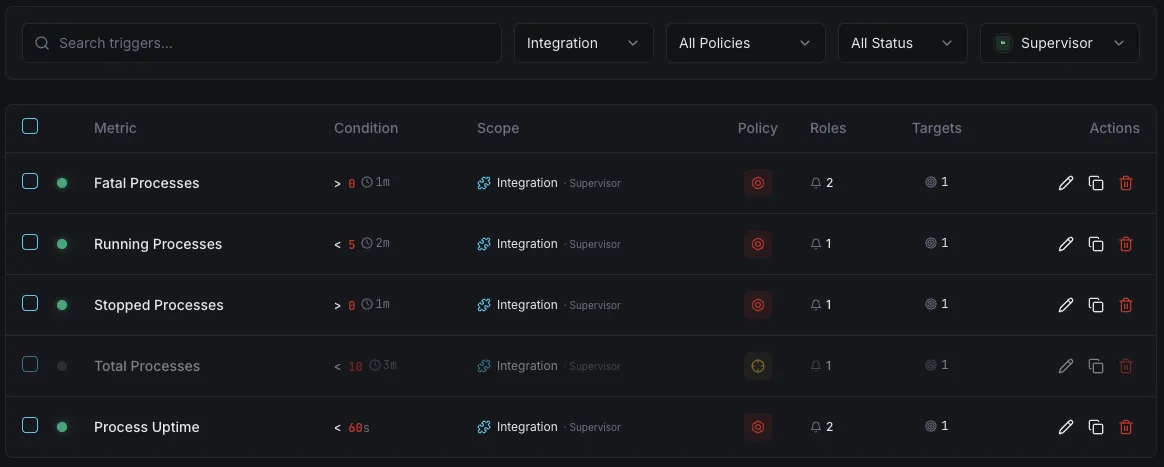The image size is (1164, 467).
Task: Duplicate the Total Processes trigger
Action: tap(1096, 365)
